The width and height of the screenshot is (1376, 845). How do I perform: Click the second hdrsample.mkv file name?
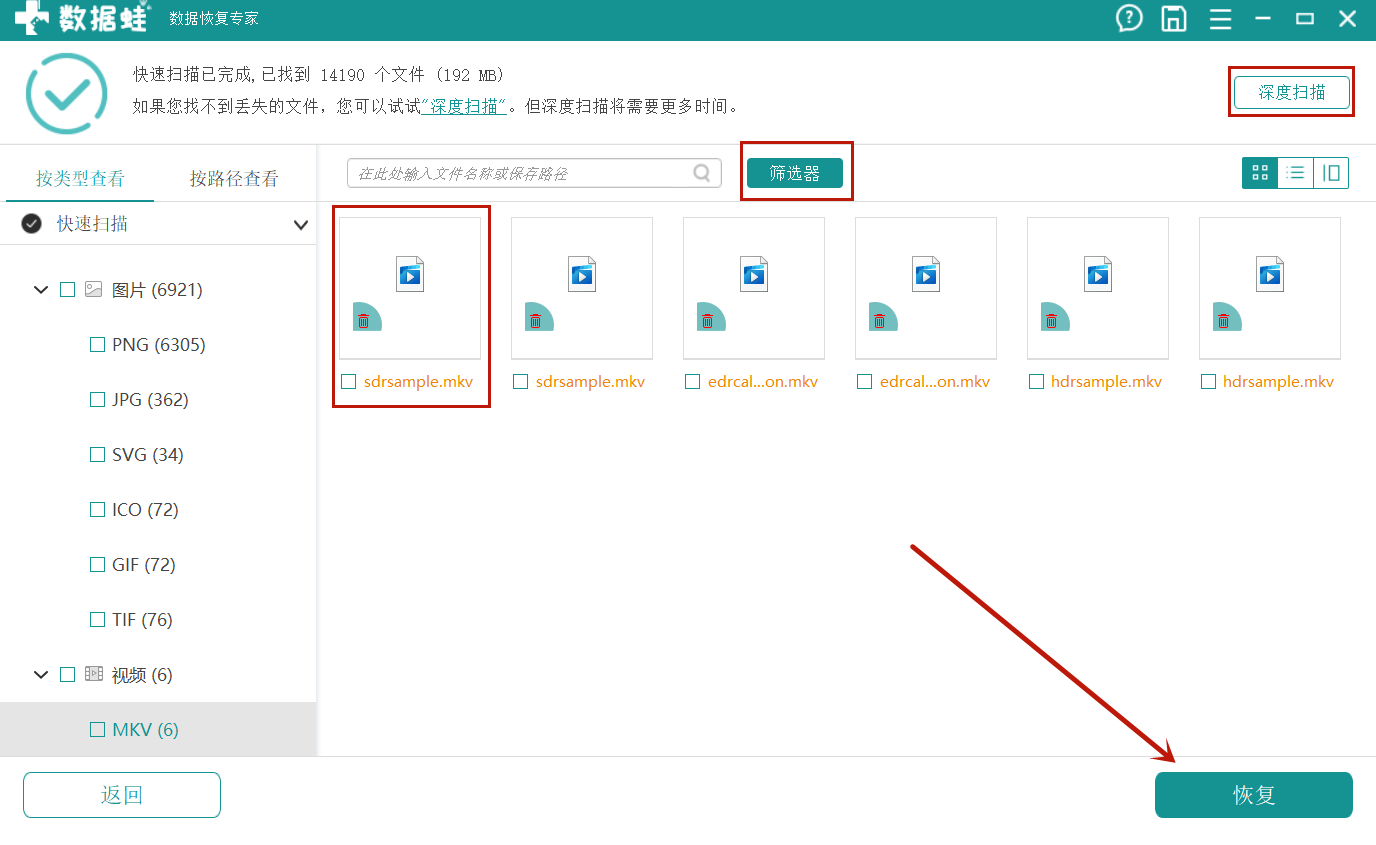point(1278,382)
